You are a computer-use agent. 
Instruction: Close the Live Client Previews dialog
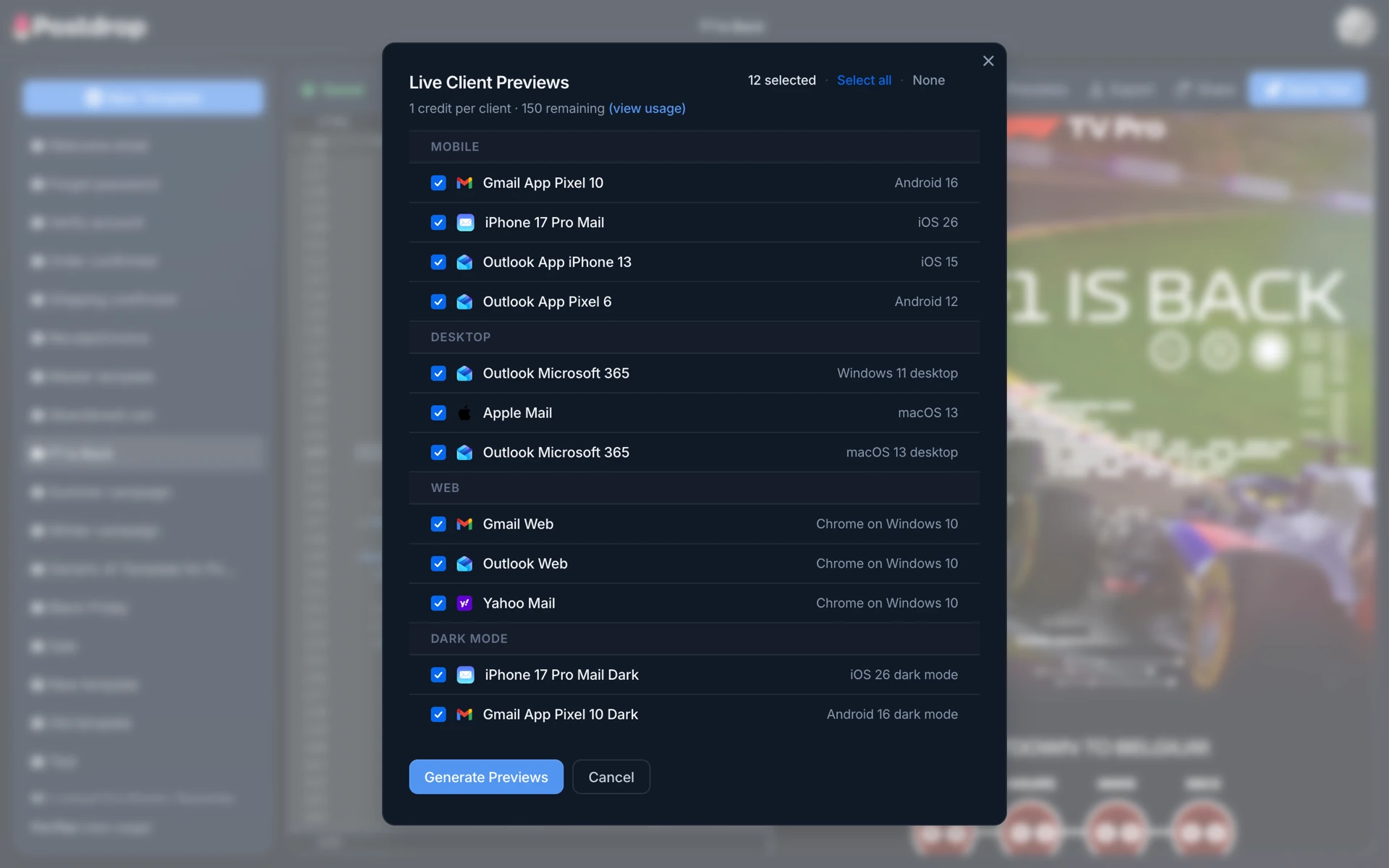[988, 61]
